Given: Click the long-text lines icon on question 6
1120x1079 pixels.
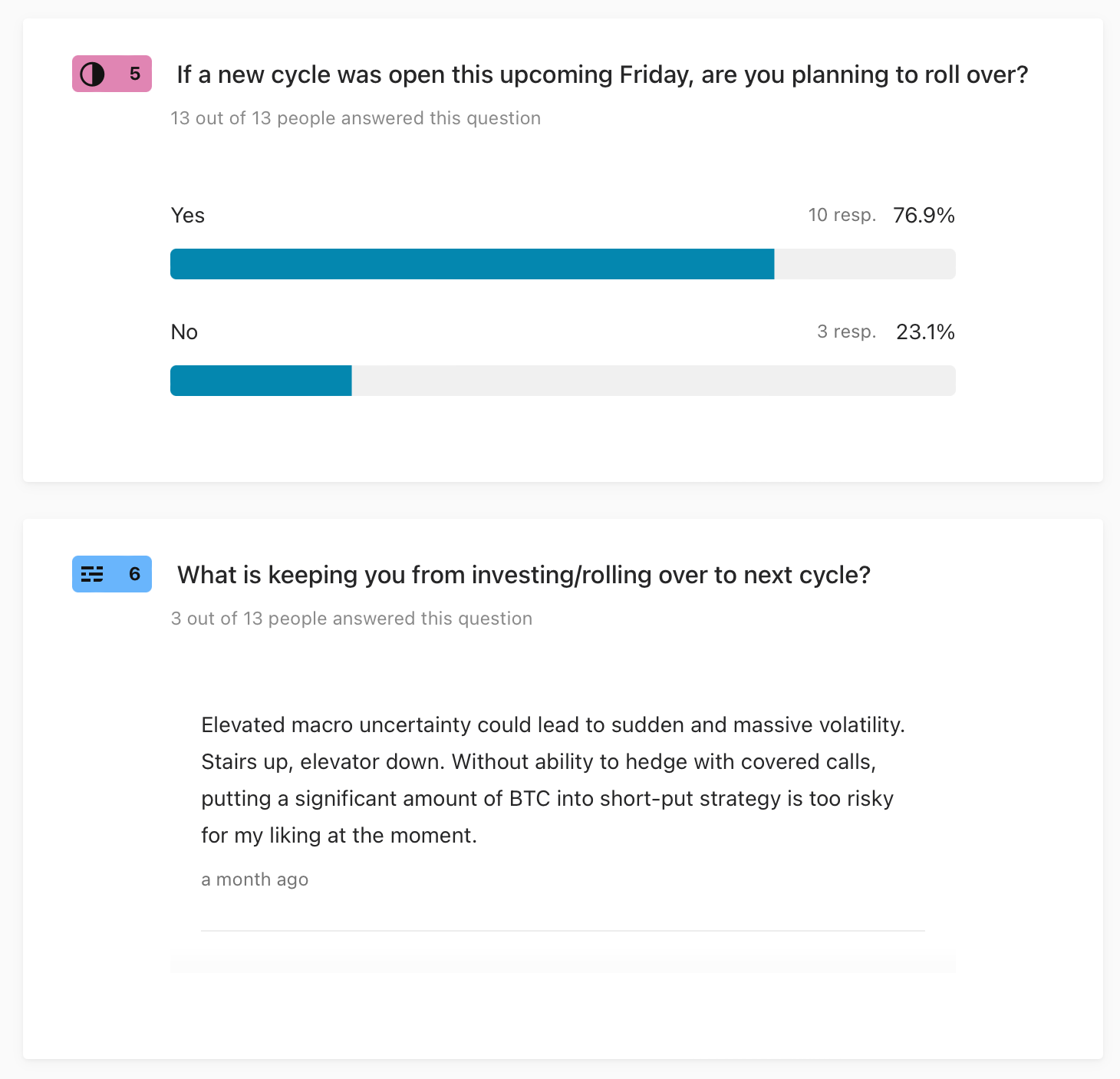Looking at the screenshot, I should (92, 574).
